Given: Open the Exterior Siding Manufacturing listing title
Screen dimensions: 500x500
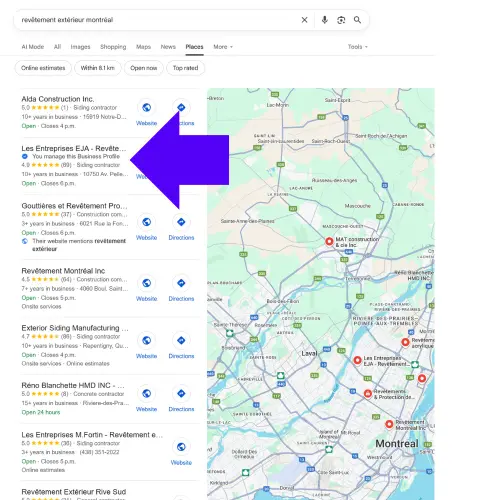Looking at the screenshot, I should (75, 328).
